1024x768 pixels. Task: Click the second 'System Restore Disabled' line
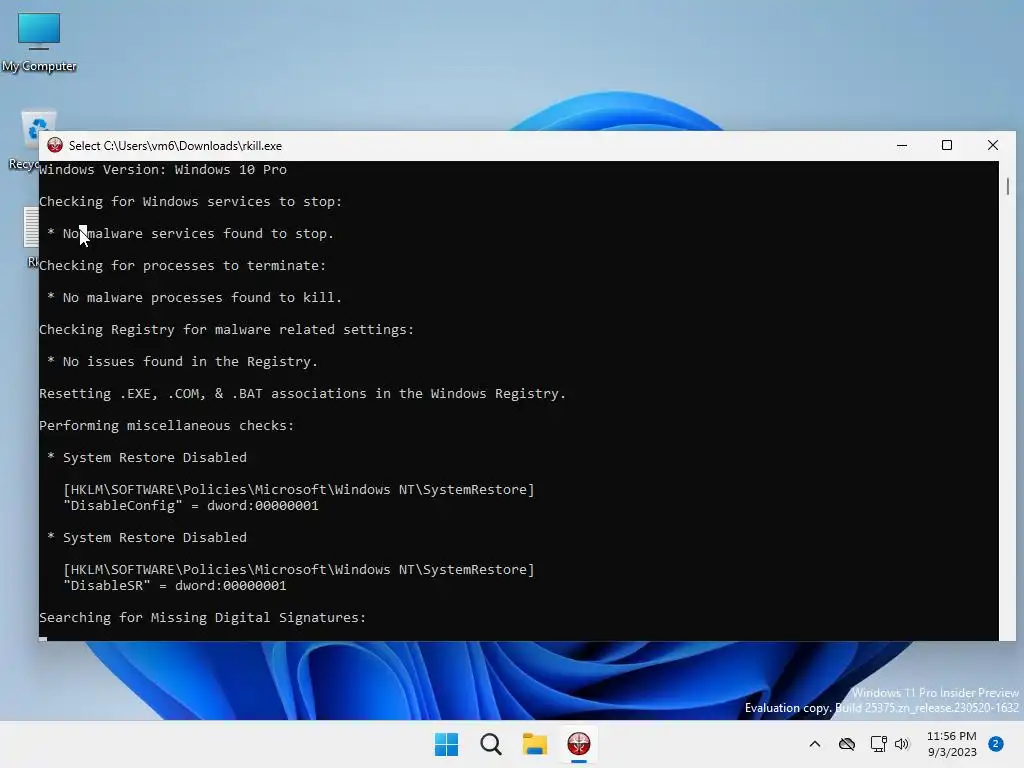[155, 537]
